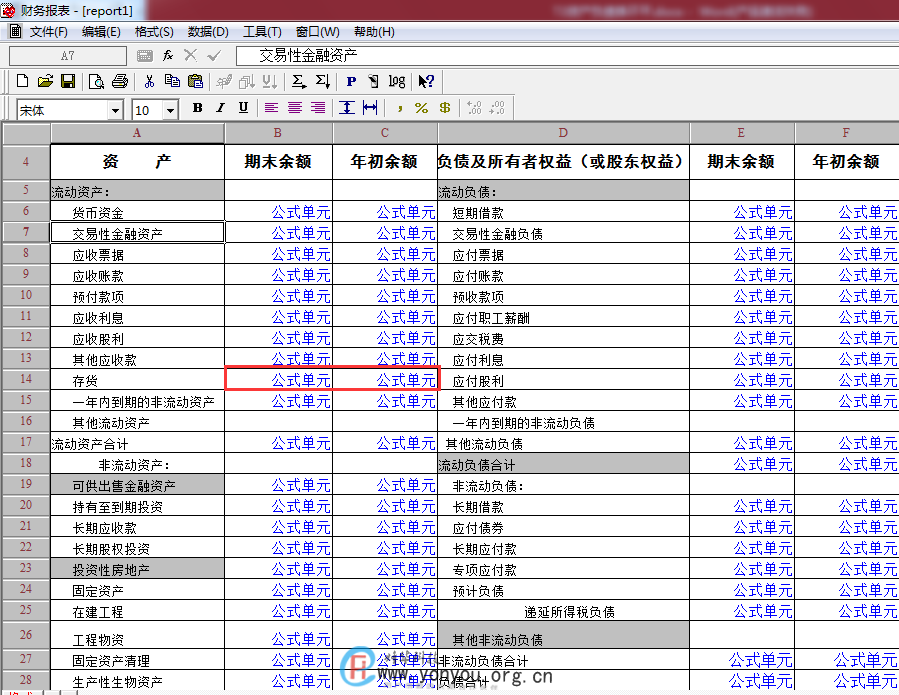Print the report using printer icon
The height and width of the screenshot is (695, 899).
pyautogui.click(x=120, y=81)
